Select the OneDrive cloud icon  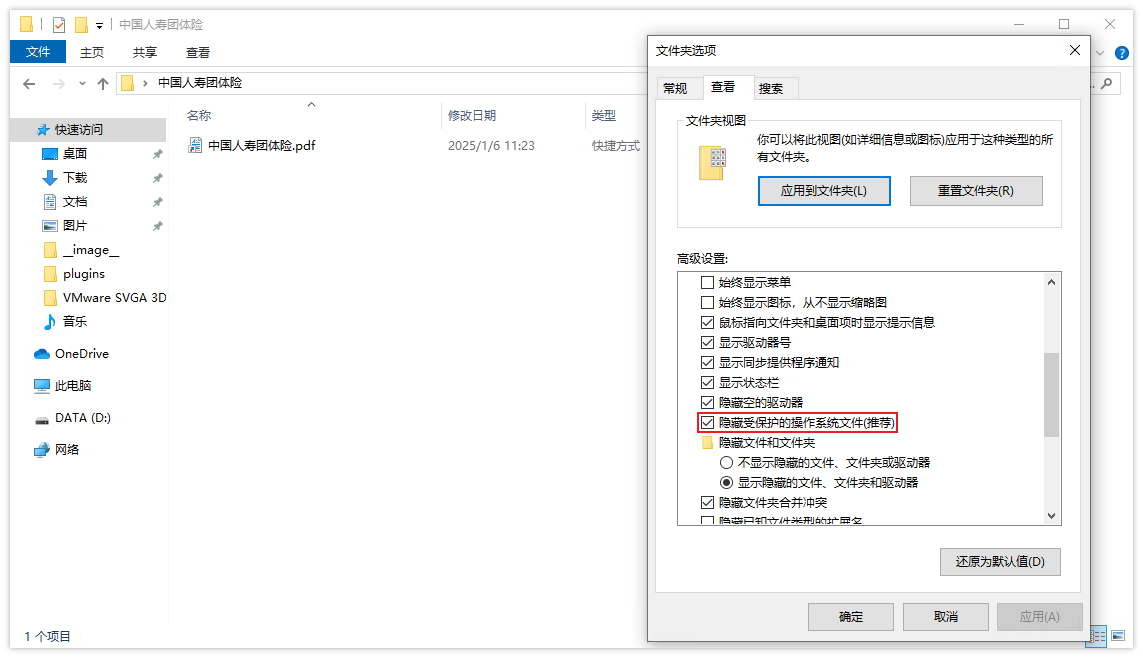(42, 354)
